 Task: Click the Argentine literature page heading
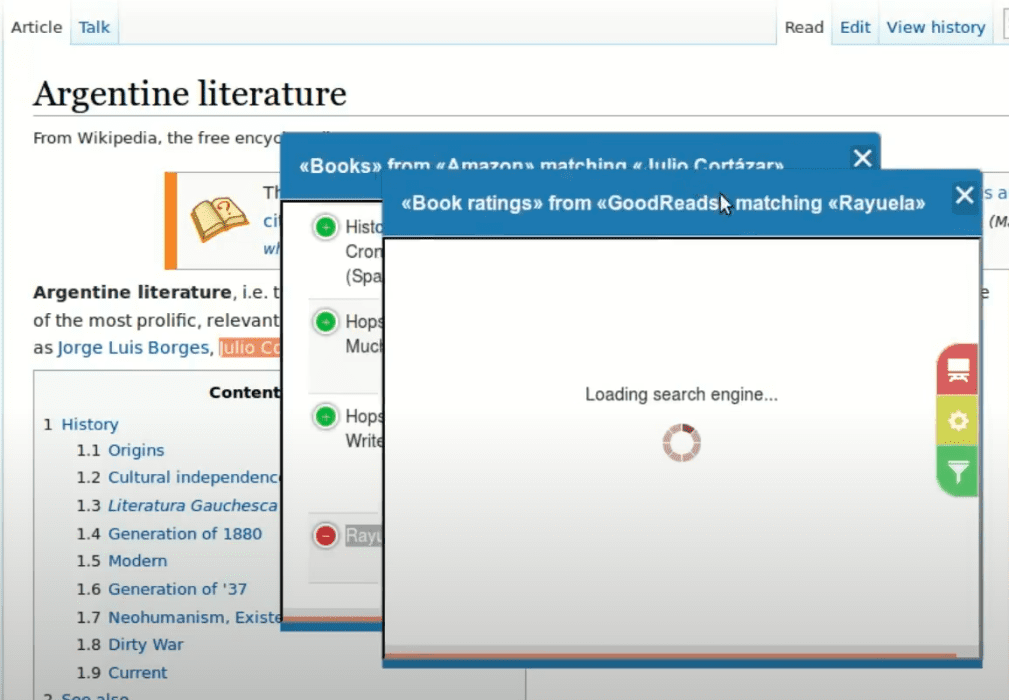coord(190,94)
